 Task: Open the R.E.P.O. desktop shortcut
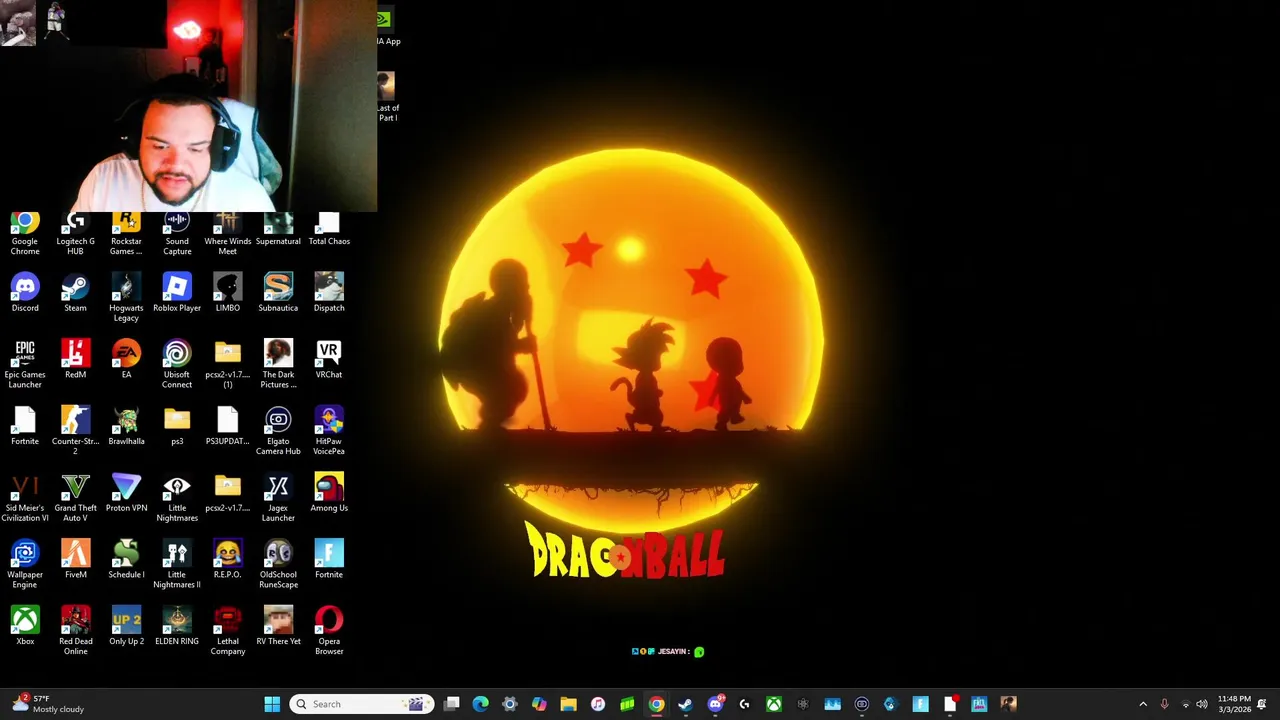[228, 560]
